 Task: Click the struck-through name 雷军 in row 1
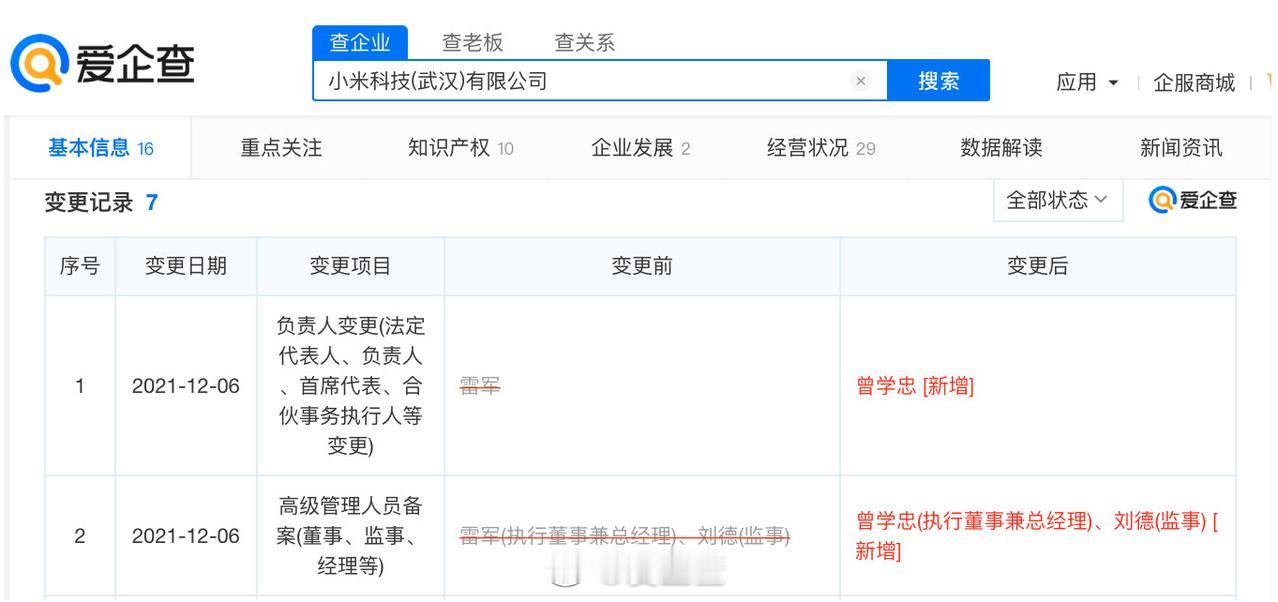point(480,386)
